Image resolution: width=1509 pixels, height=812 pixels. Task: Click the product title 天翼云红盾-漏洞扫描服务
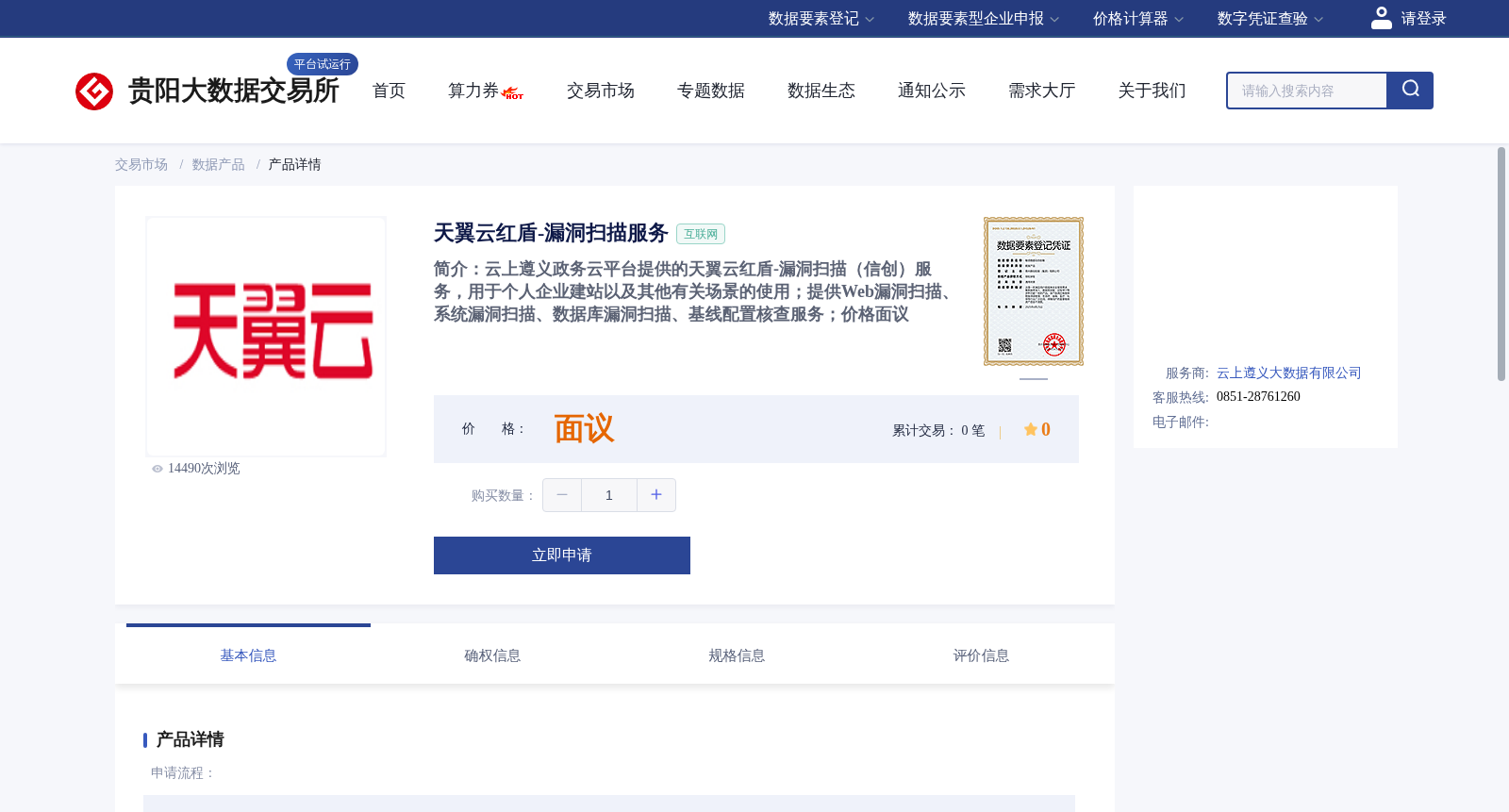click(551, 233)
